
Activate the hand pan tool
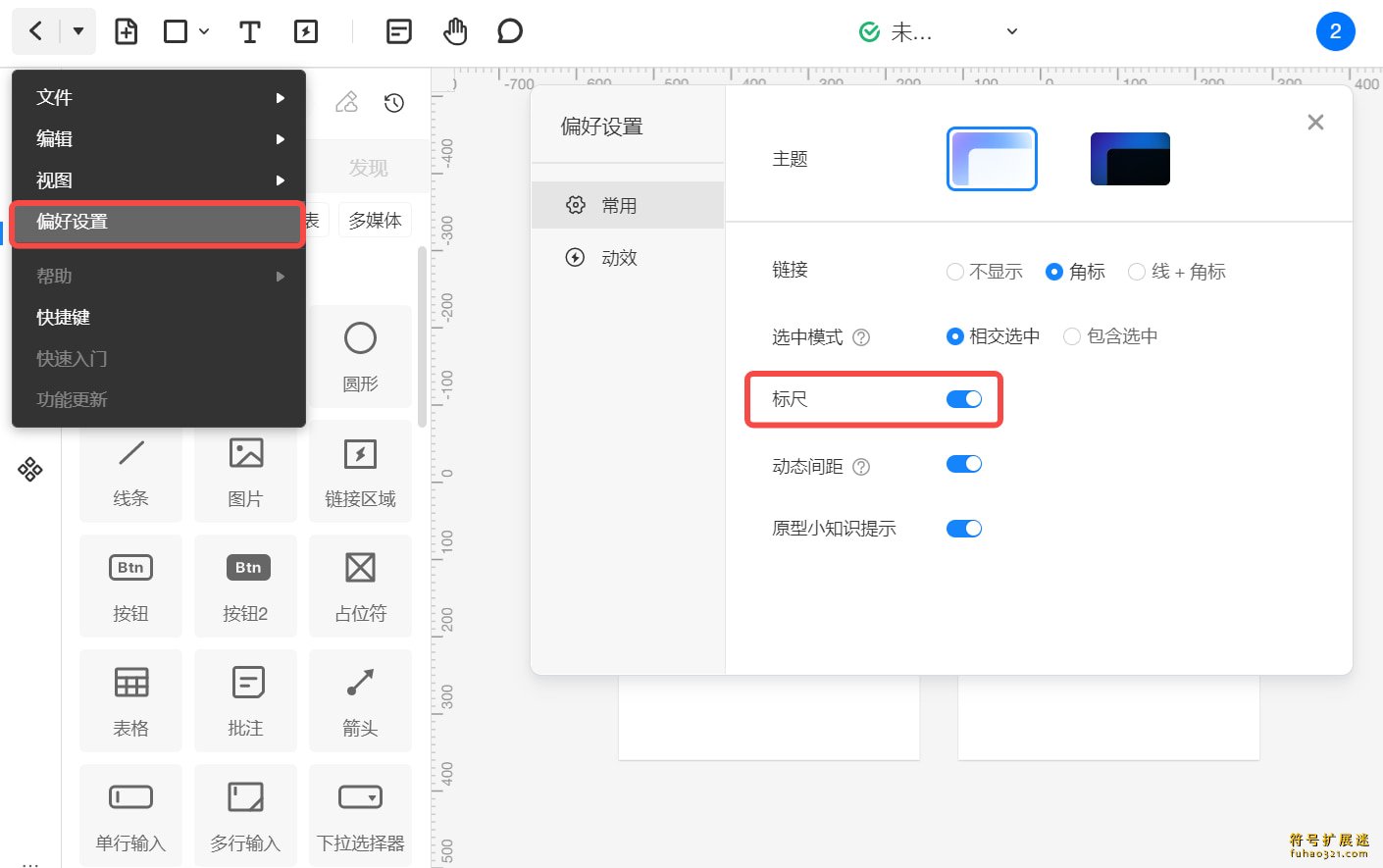point(455,31)
